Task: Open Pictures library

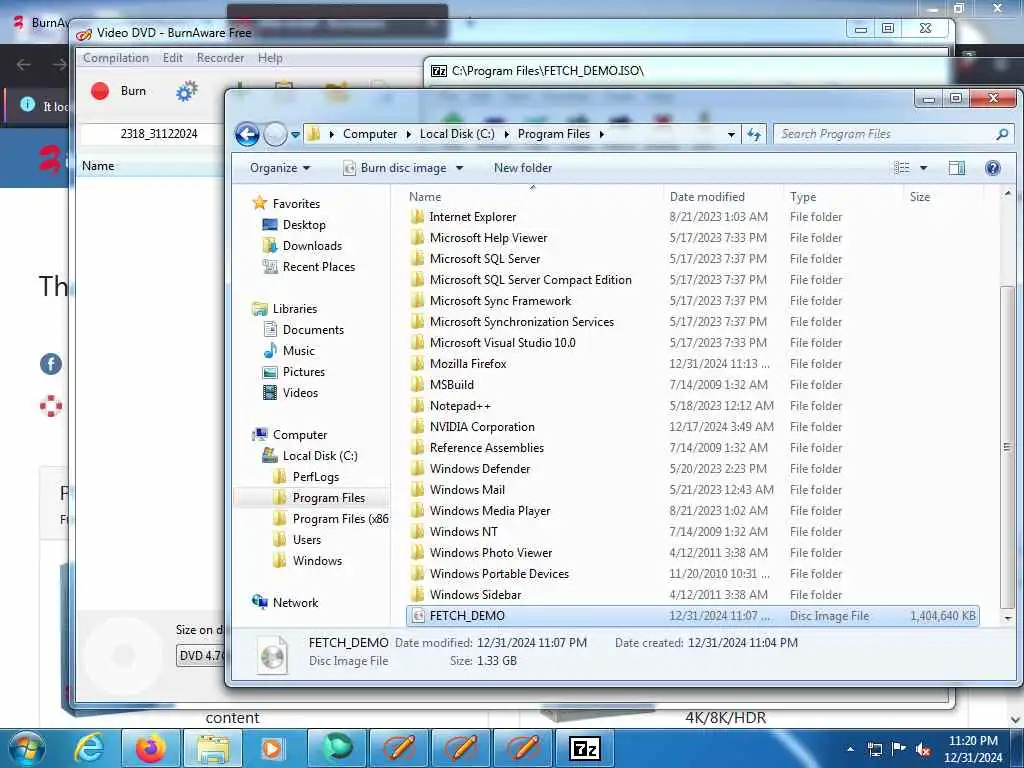Action: coord(304,372)
